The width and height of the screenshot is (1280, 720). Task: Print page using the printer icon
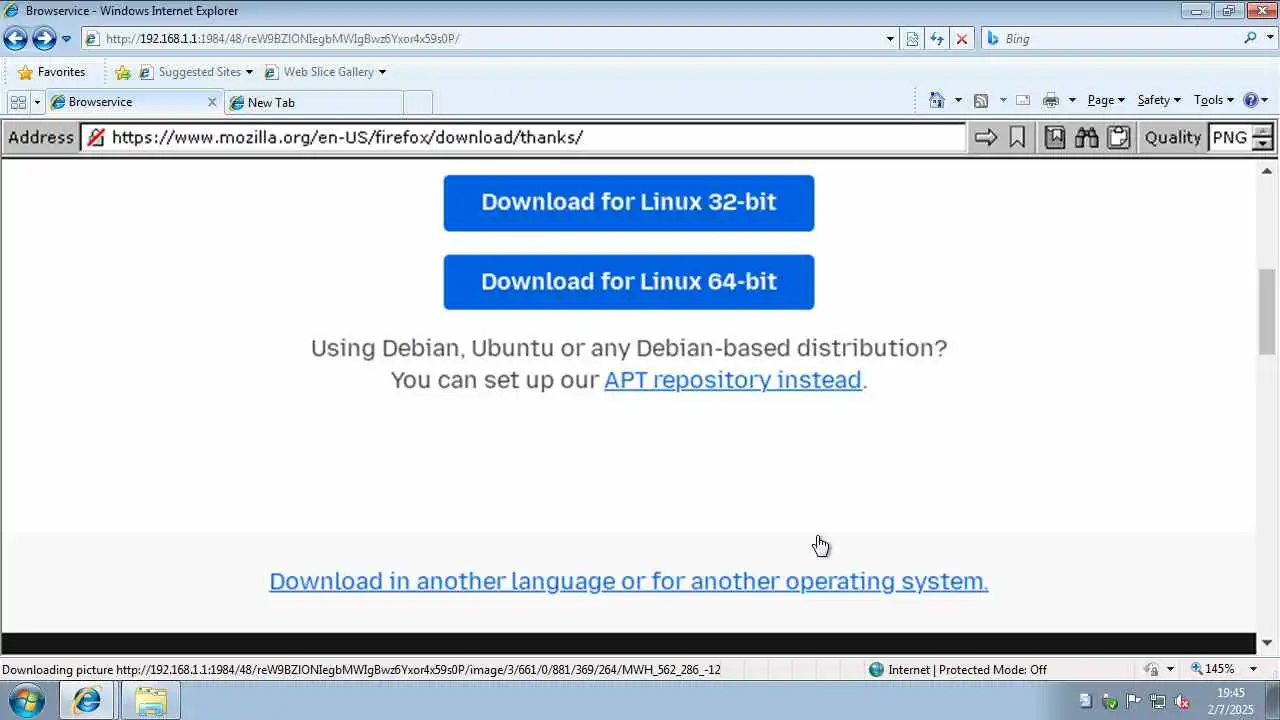click(x=1050, y=100)
